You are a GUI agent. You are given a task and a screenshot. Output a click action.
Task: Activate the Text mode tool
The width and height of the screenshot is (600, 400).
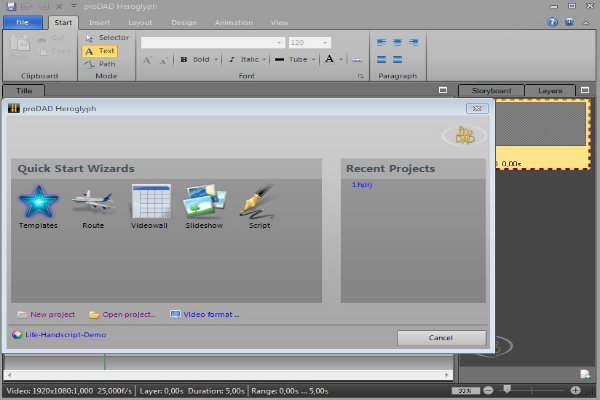pos(100,51)
